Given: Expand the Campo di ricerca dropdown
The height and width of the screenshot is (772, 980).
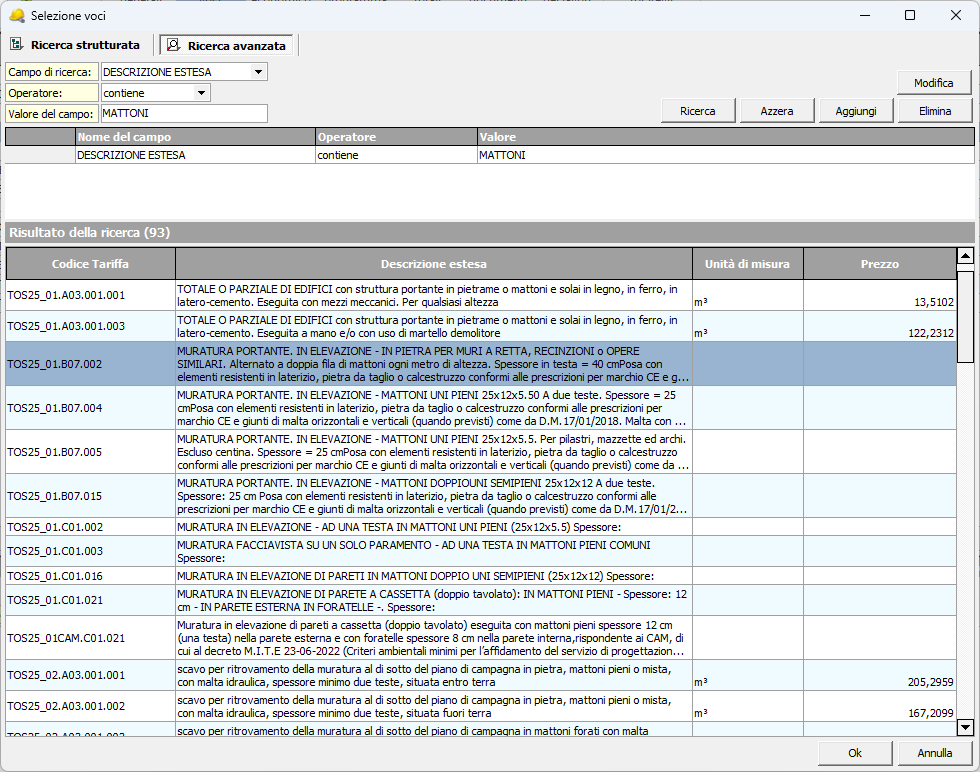Looking at the screenshot, I should point(259,72).
